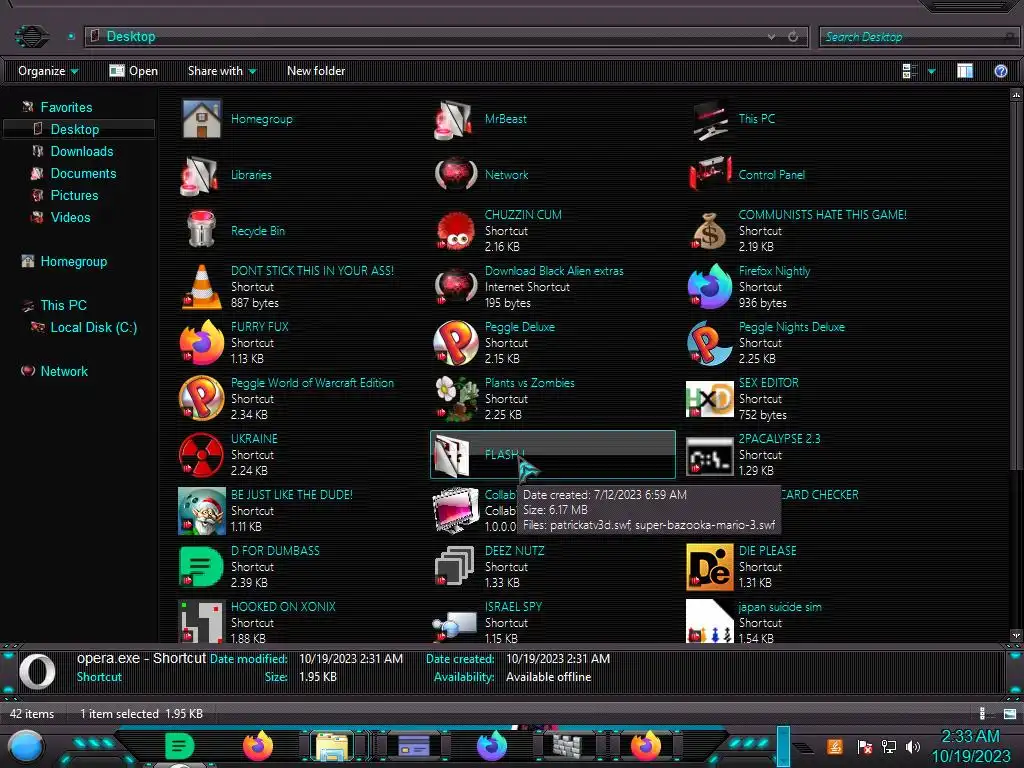Select the Network globe icon in file list
This screenshot has width=1024, height=768.
456,174
